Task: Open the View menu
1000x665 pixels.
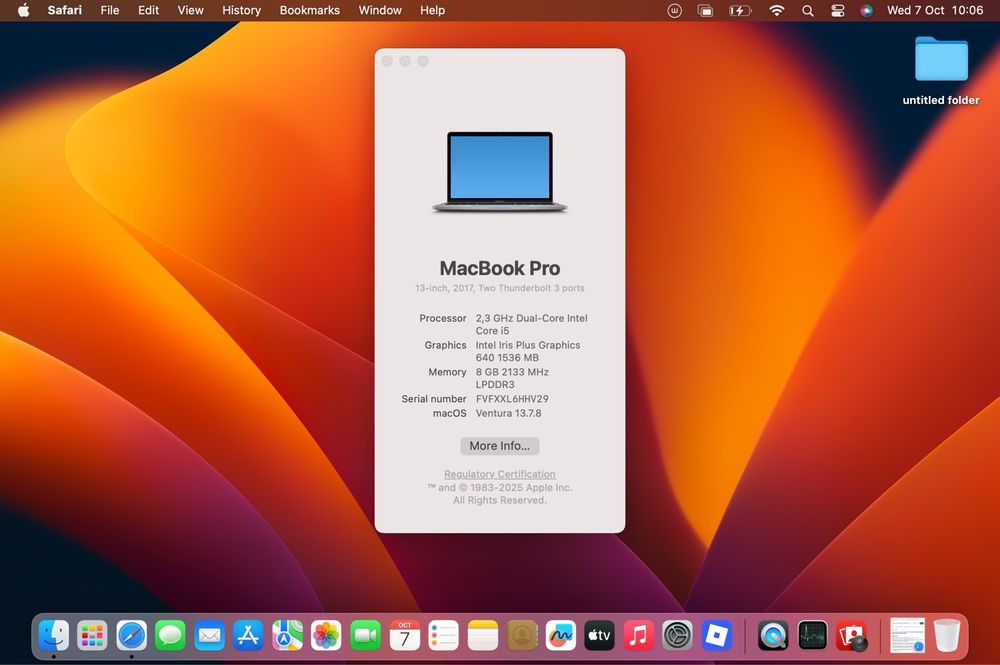Action: tap(190, 10)
